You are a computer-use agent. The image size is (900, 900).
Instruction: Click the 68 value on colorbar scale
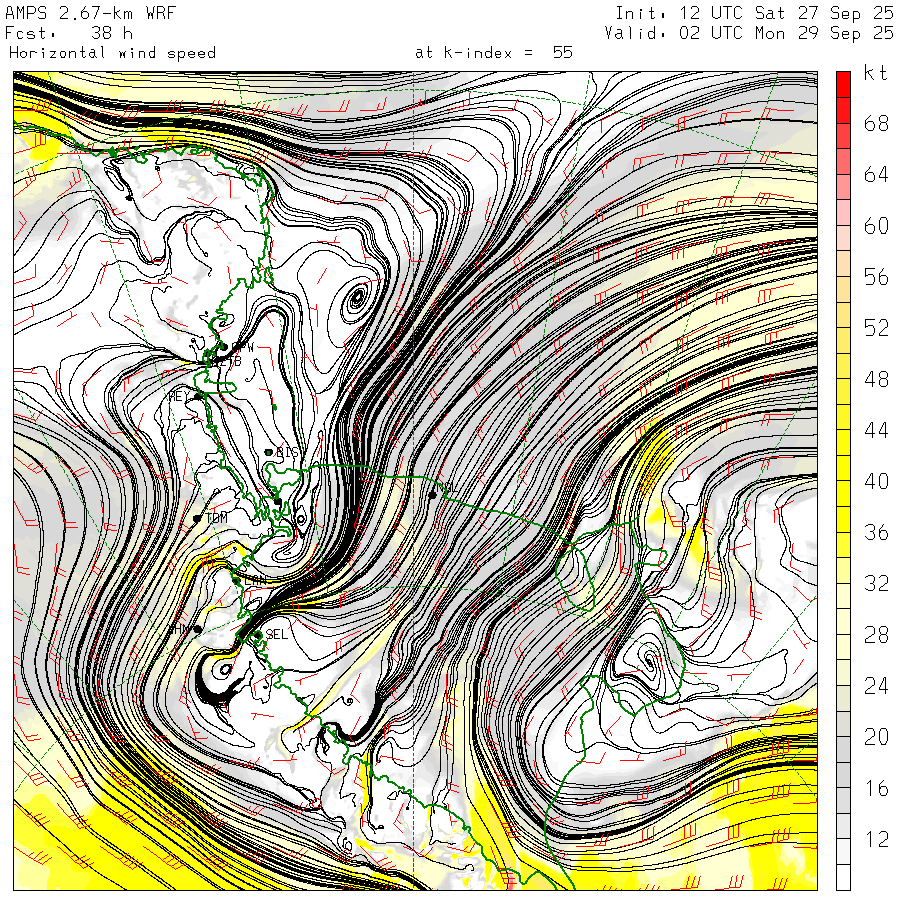876,124
